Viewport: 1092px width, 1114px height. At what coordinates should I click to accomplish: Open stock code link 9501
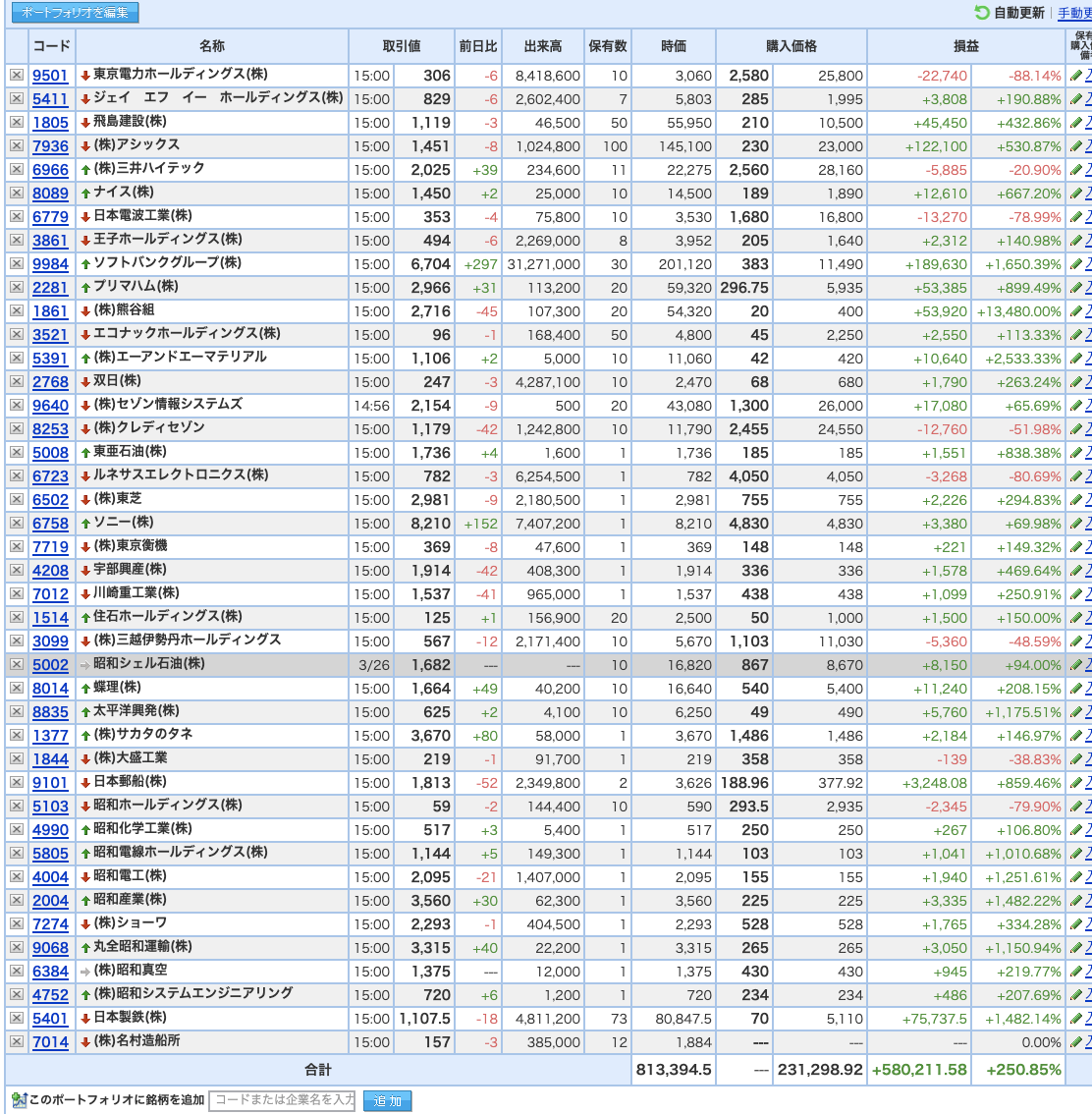[50, 76]
